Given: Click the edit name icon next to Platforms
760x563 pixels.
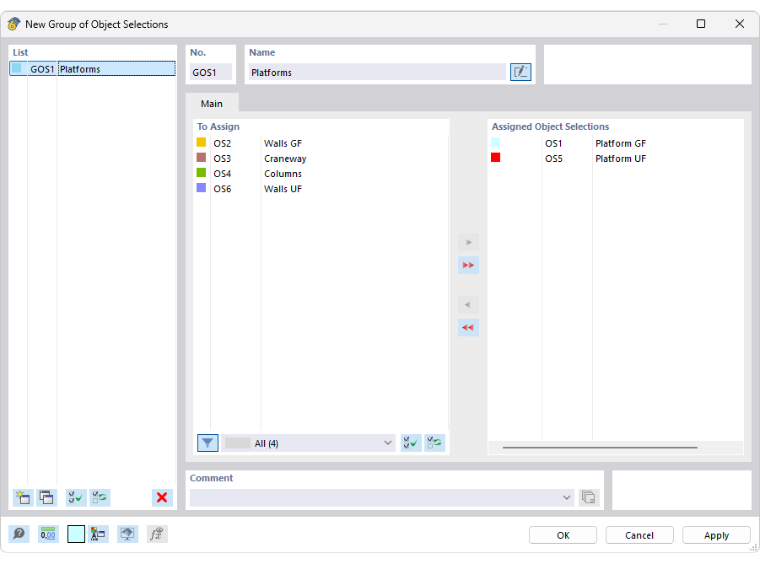Looking at the screenshot, I should coord(521,72).
